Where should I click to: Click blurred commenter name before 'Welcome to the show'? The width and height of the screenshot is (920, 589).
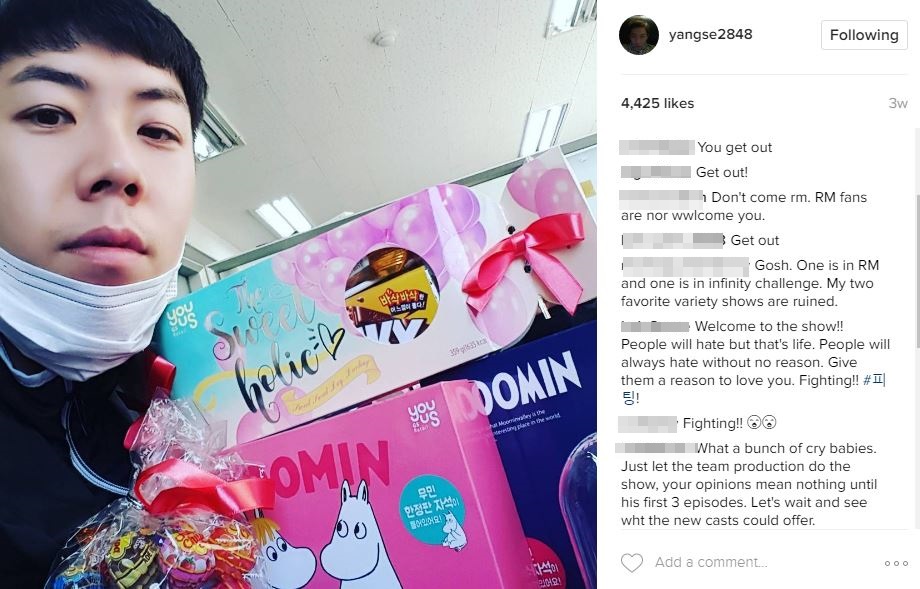point(655,326)
